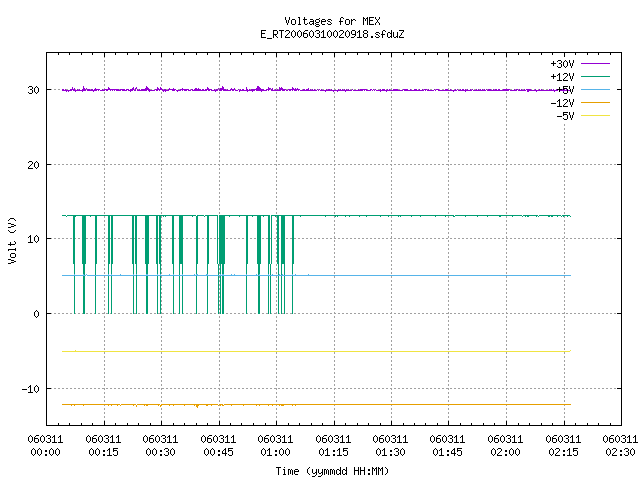Click the x-axis tick label 060311 02:15
This screenshot has height=480, width=640.
point(564,446)
